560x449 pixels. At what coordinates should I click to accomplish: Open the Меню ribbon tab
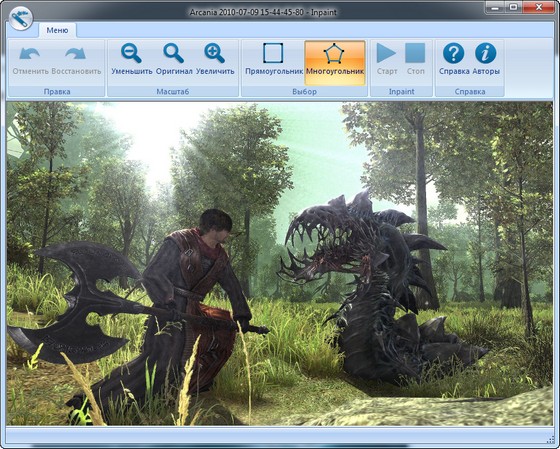coord(57,30)
